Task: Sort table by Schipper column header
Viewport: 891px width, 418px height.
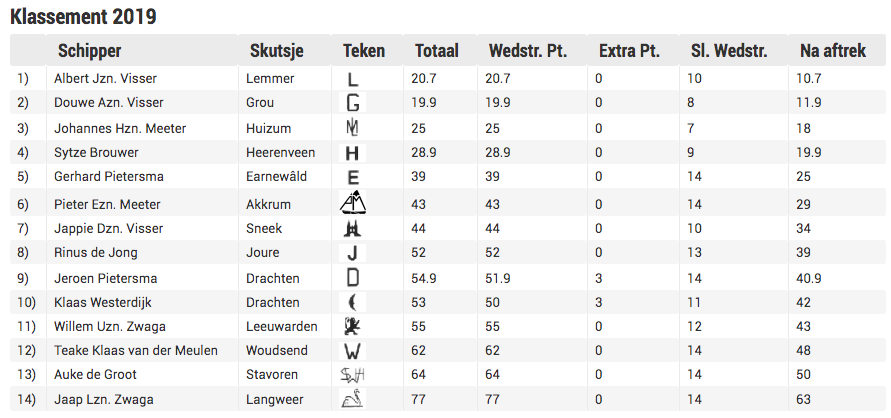Action: click(x=89, y=51)
